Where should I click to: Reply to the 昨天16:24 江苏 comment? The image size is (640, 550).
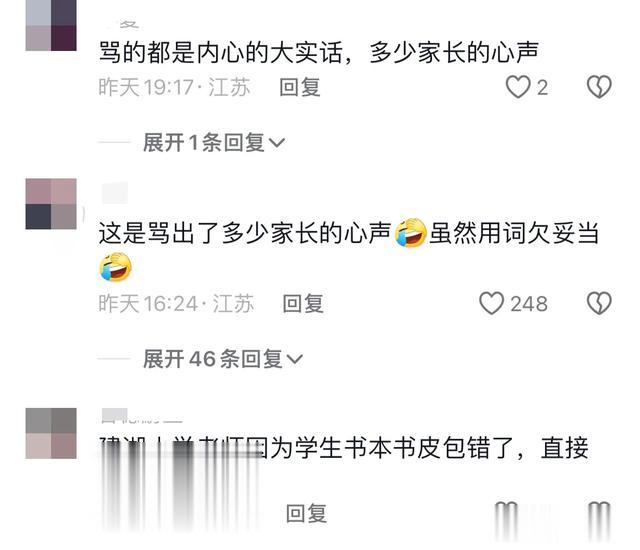tap(303, 304)
